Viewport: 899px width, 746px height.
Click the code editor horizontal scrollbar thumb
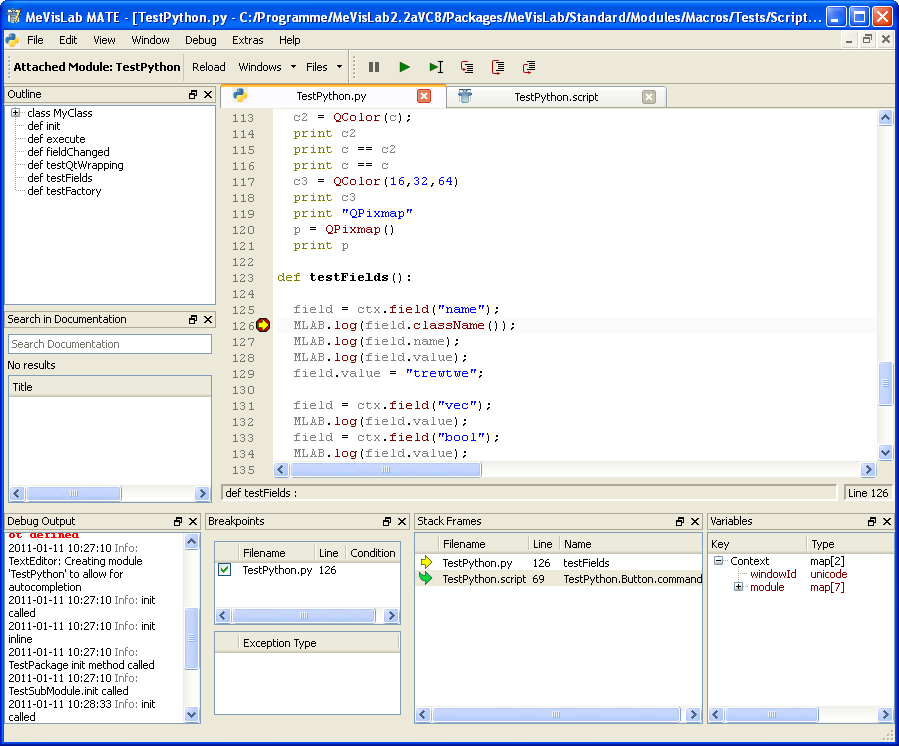pyautogui.click(x=386, y=470)
